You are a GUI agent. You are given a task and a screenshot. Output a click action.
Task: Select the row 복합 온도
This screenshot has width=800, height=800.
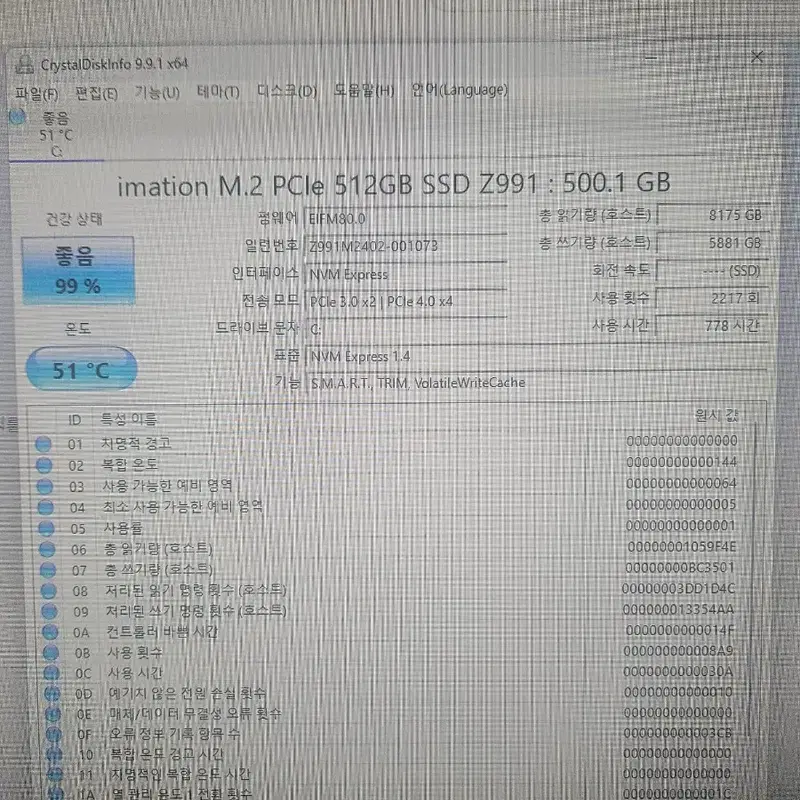tap(388, 464)
